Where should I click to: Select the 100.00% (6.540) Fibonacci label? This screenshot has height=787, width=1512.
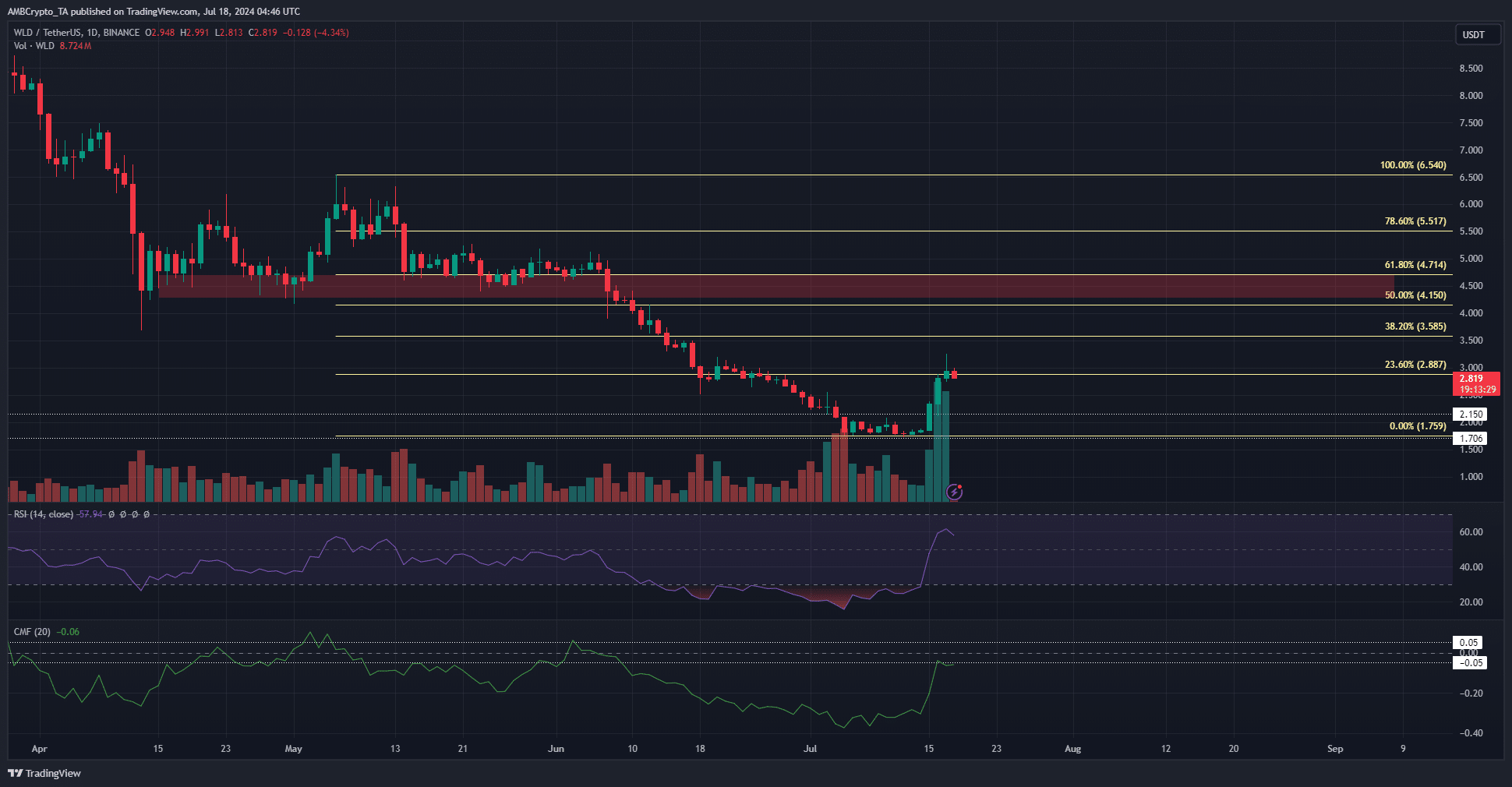(1413, 165)
